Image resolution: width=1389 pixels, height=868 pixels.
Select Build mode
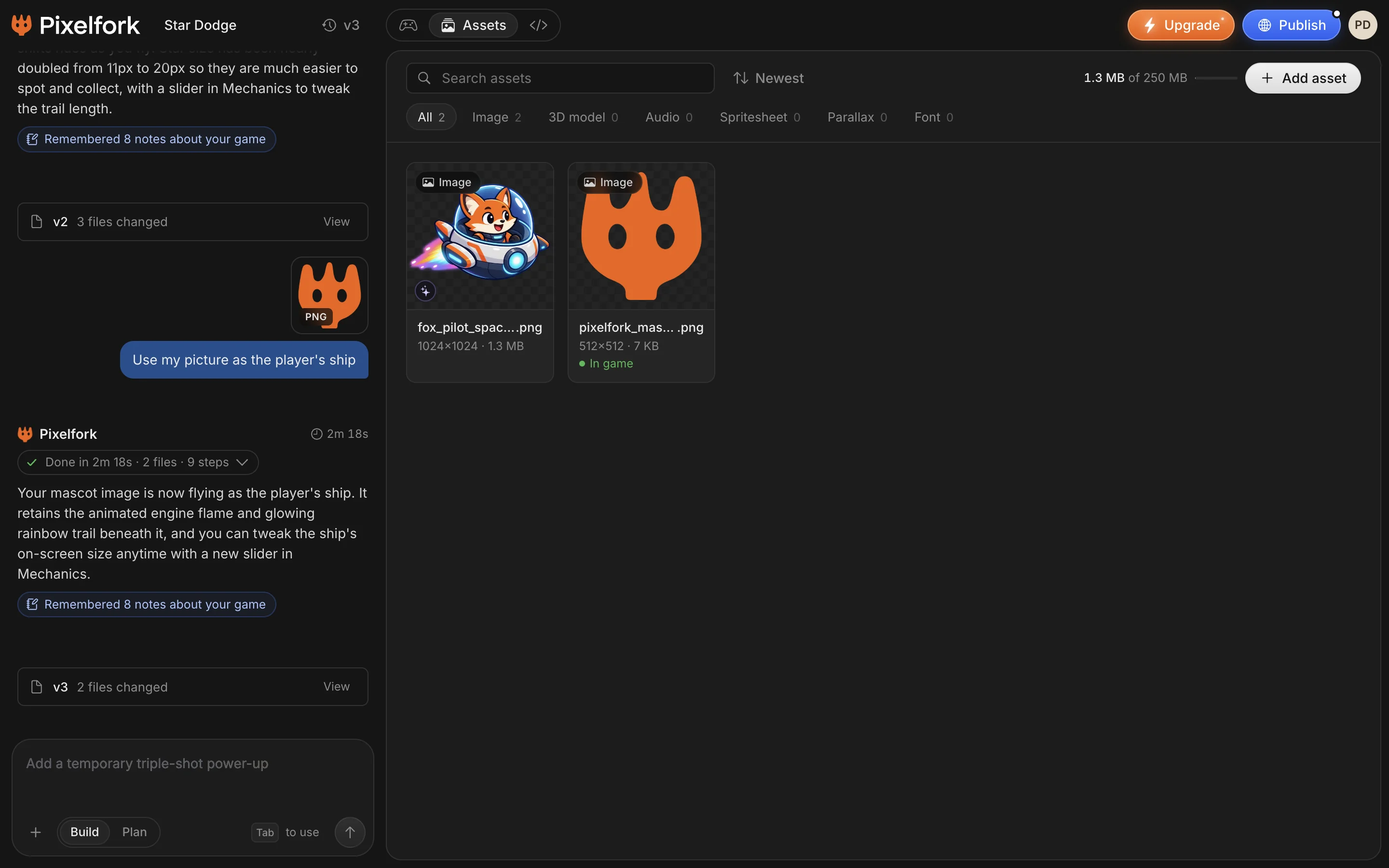click(x=84, y=832)
